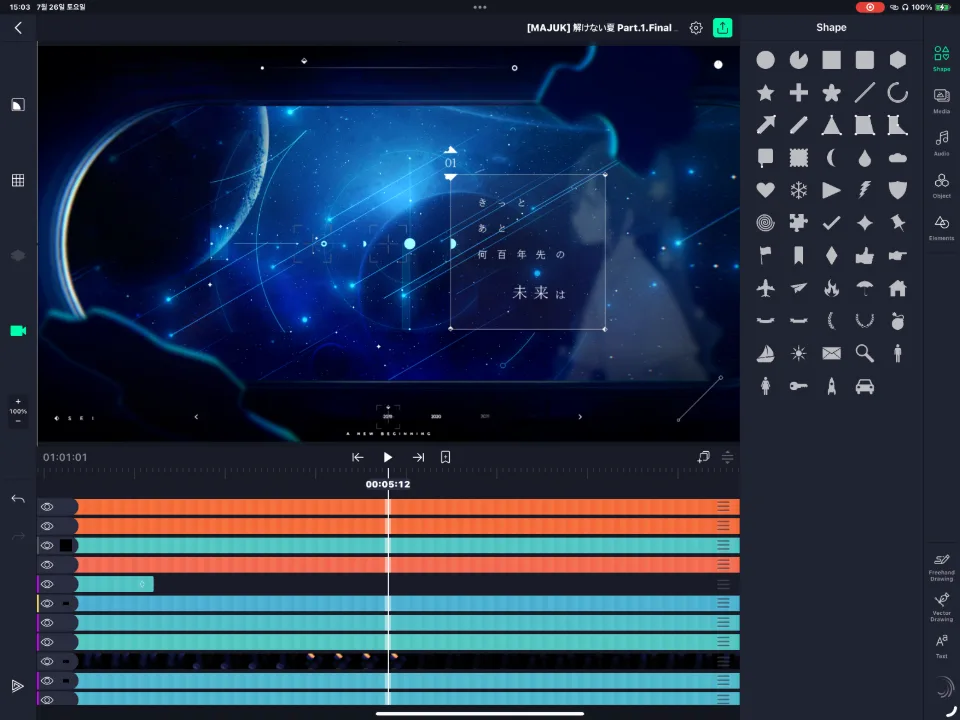Toggle the grid overlay
Screen dimensions: 960x720
point(18,180)
